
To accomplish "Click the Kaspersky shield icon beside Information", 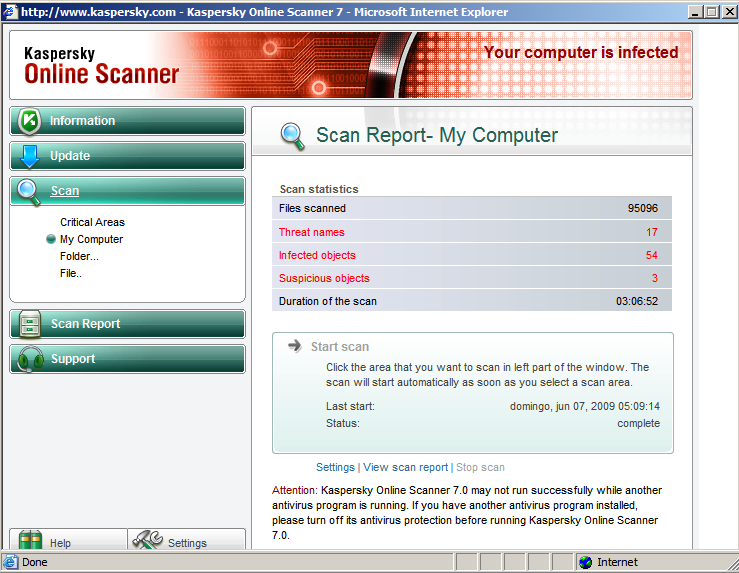I will pos(29,121).
